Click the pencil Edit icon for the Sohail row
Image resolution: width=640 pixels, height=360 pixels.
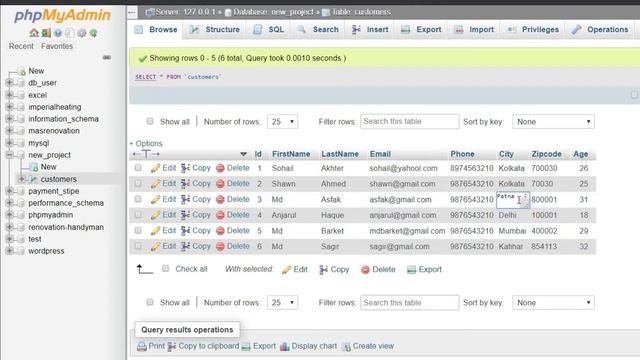[155, 168]
